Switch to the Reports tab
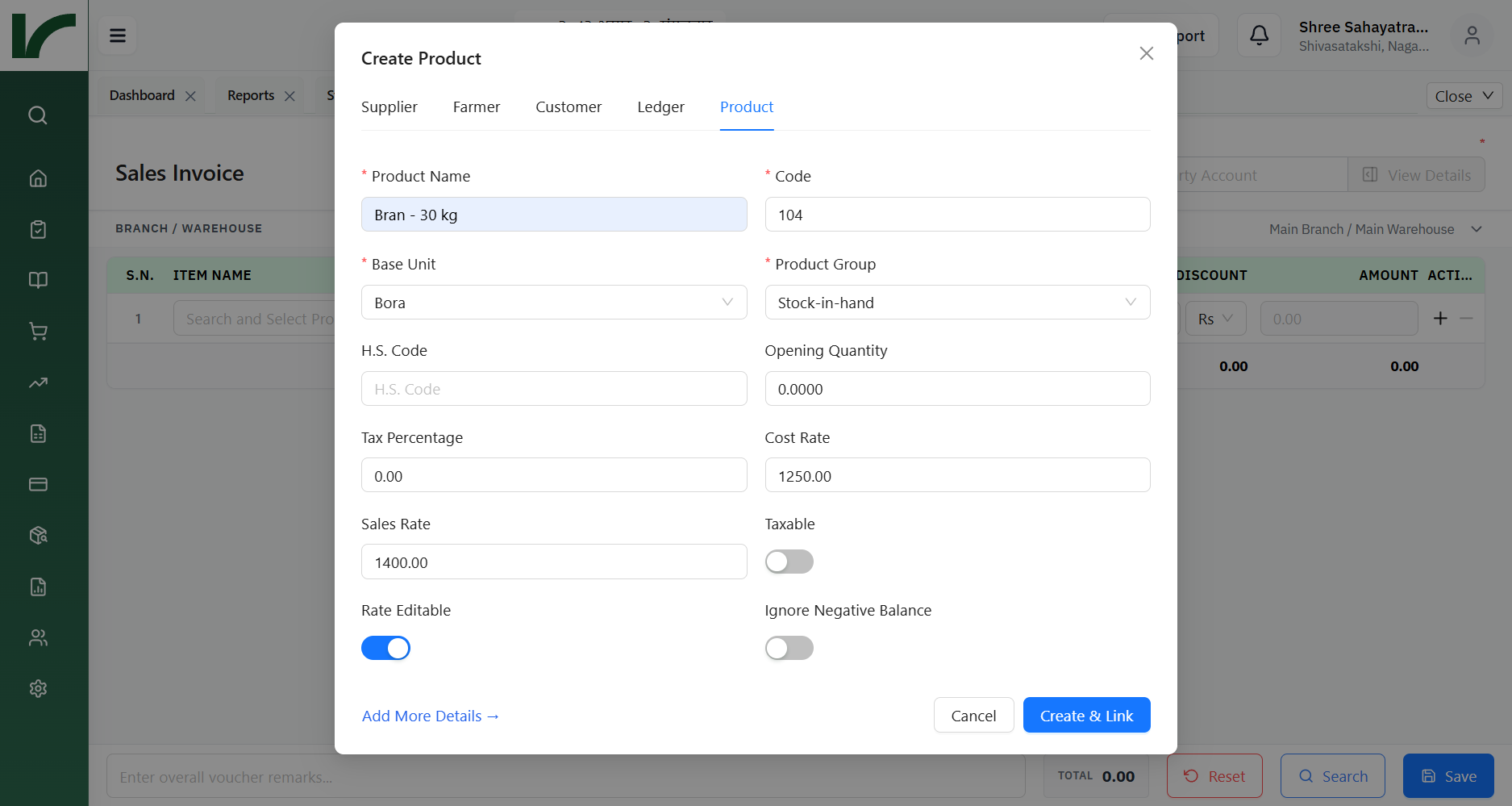Screen dimensions: 1512x806 click(251, 95)
